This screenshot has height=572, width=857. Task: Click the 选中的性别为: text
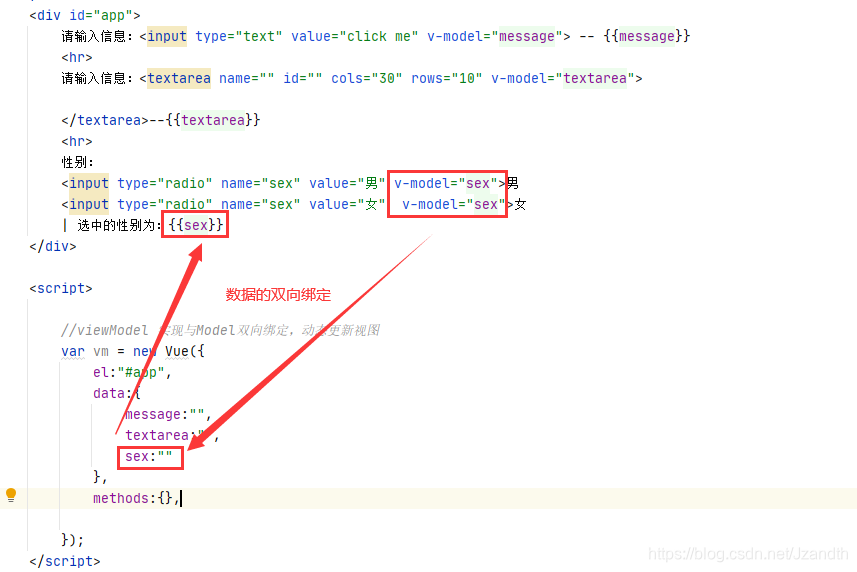120,225
